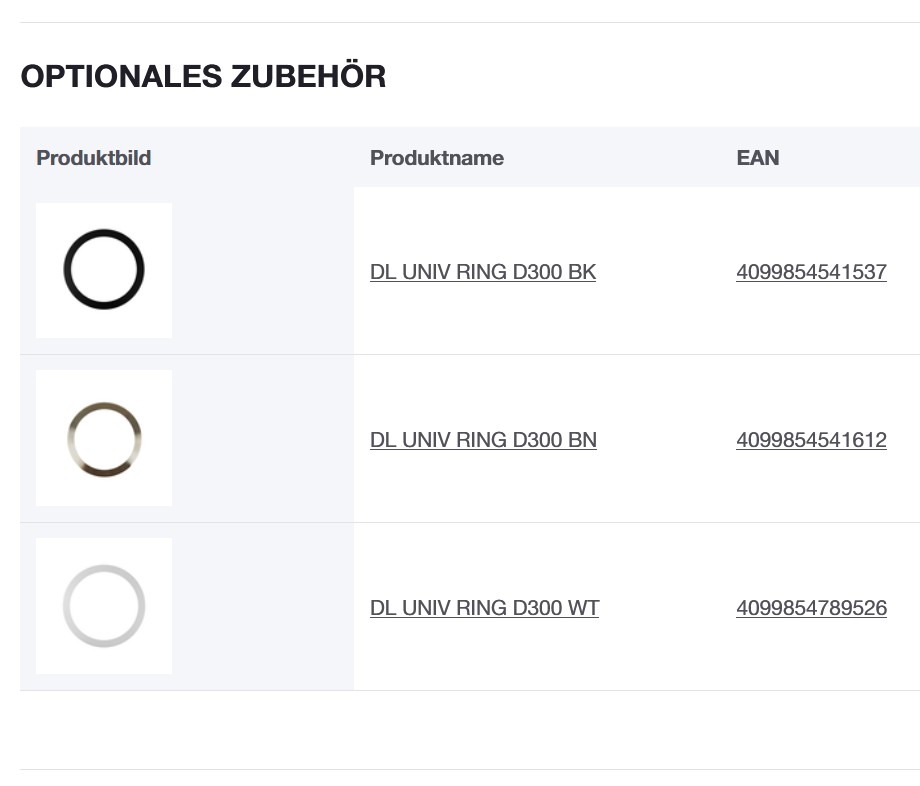The image size is (920, 786).
Task: Click the gray cell area beside the black ring thumbnail
Action: [262, 270]
